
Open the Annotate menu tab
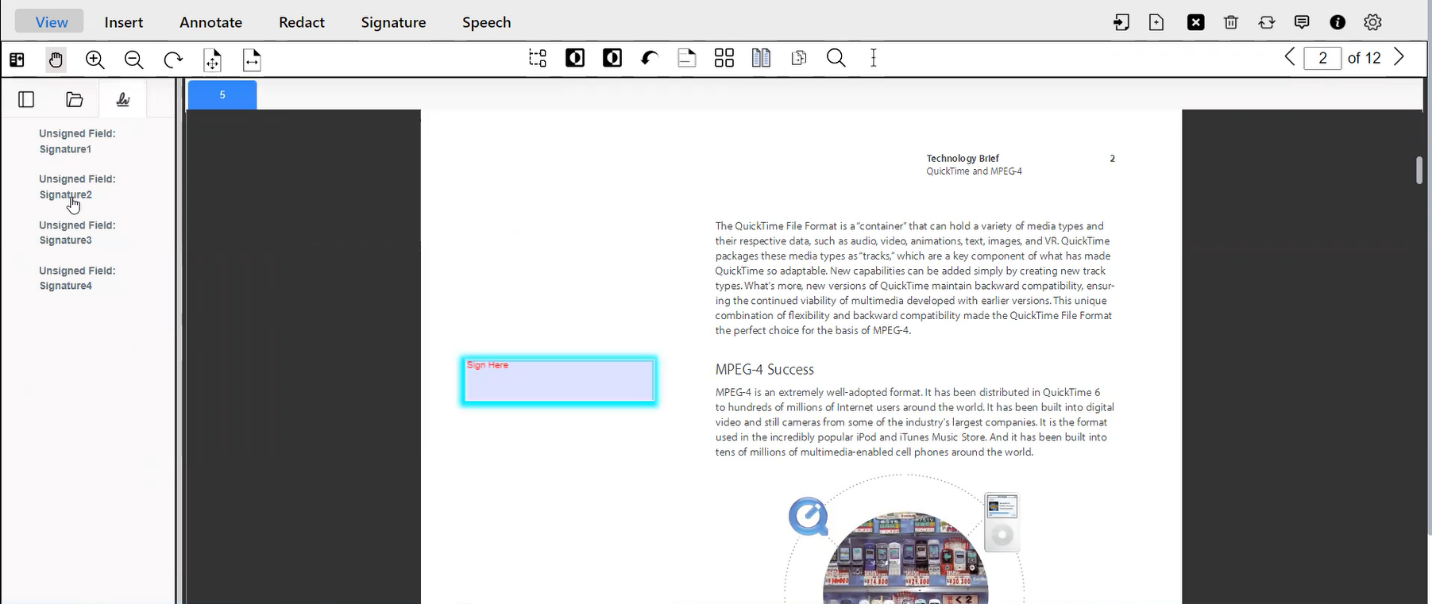(211, 22)
